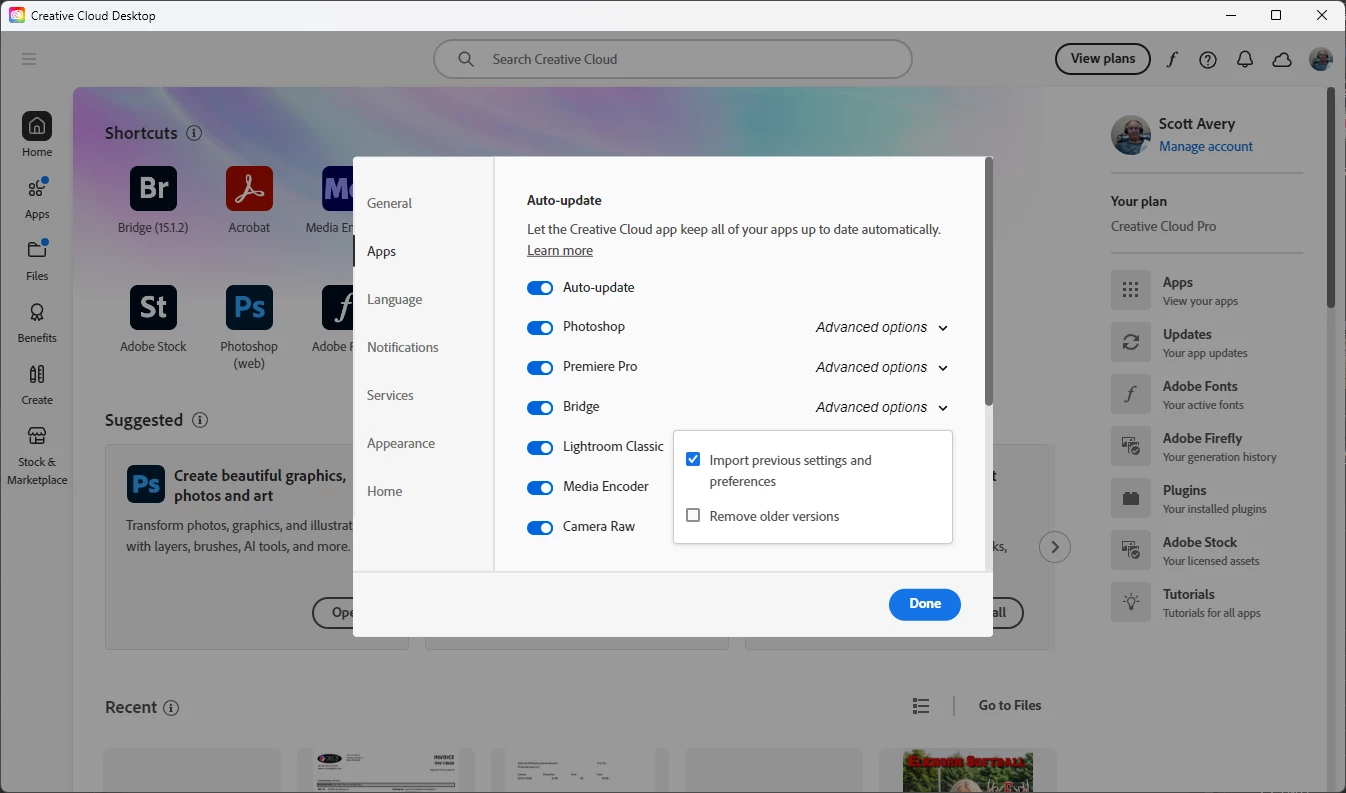The height and width of the screenshot is (793, 1346).
Task: Toggle auto-update for Bridge
Action: tap(540, 408)
